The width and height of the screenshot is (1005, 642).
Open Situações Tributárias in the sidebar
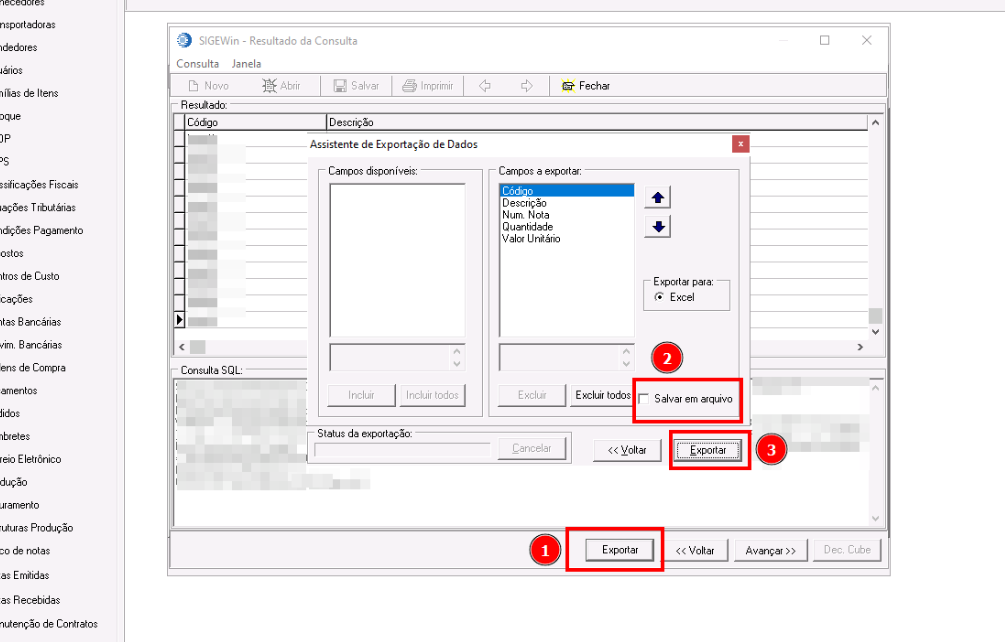[x=37, y=208]
